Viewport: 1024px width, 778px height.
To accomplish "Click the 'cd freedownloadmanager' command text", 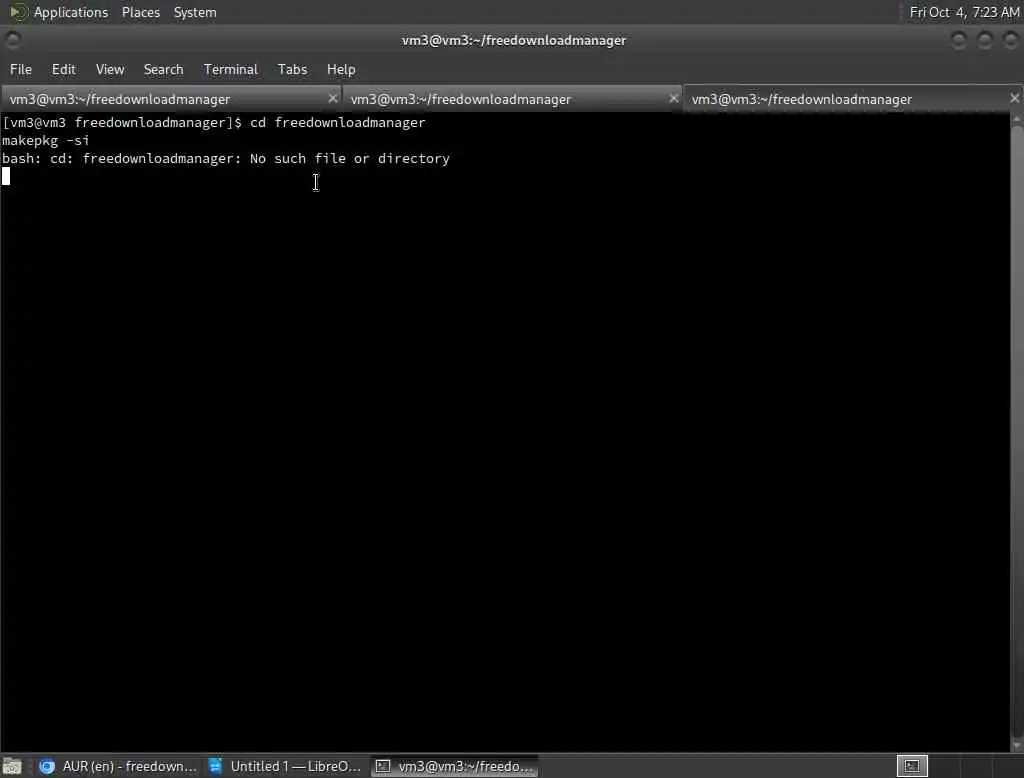I will point(338,123).
